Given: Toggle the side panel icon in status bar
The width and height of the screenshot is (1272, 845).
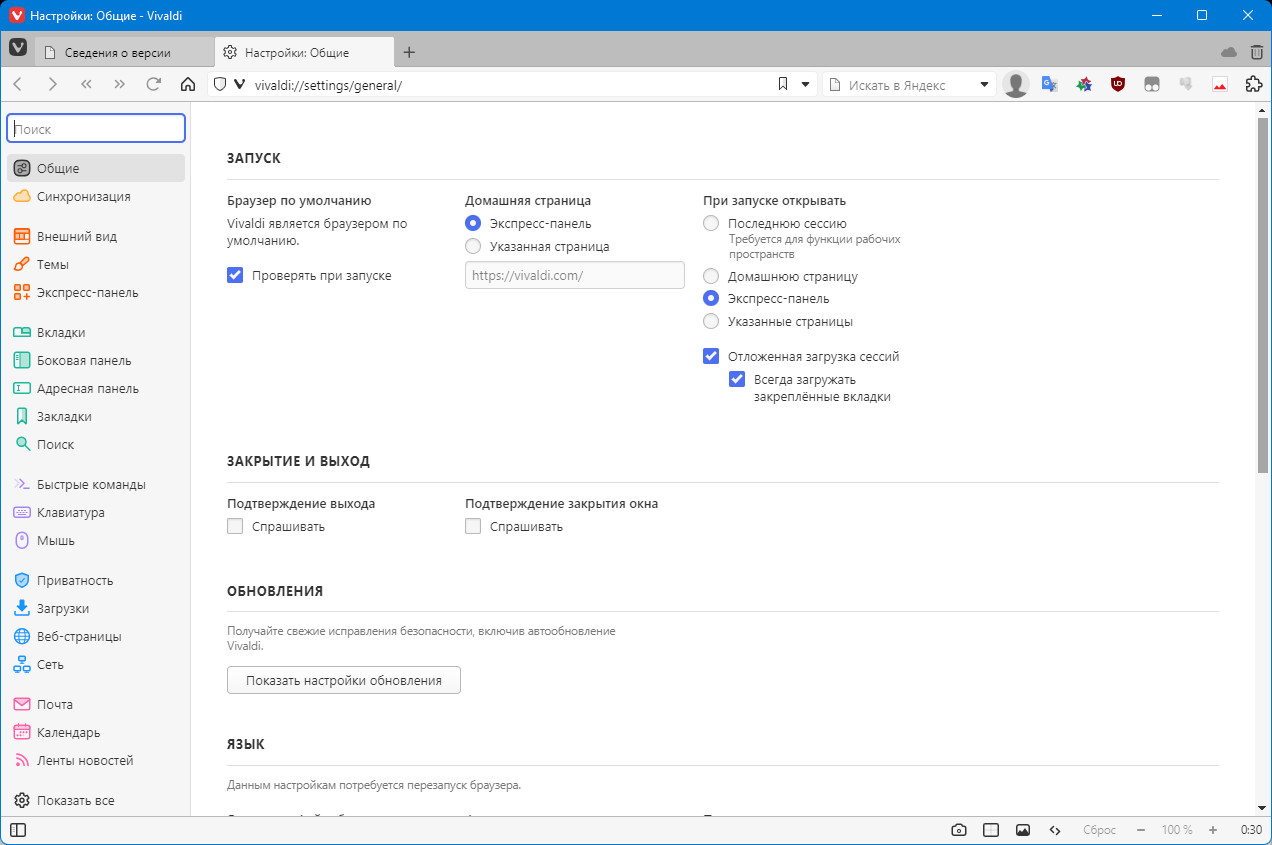Looking at the screenshot, I should pos(18,830).
